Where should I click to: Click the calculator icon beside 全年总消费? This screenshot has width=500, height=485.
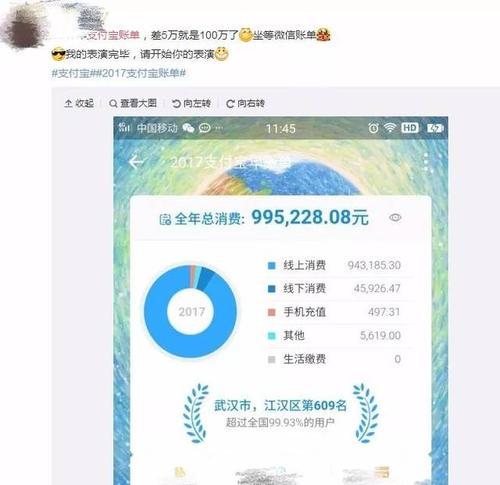pyautogui.click(x=165, y=220)
